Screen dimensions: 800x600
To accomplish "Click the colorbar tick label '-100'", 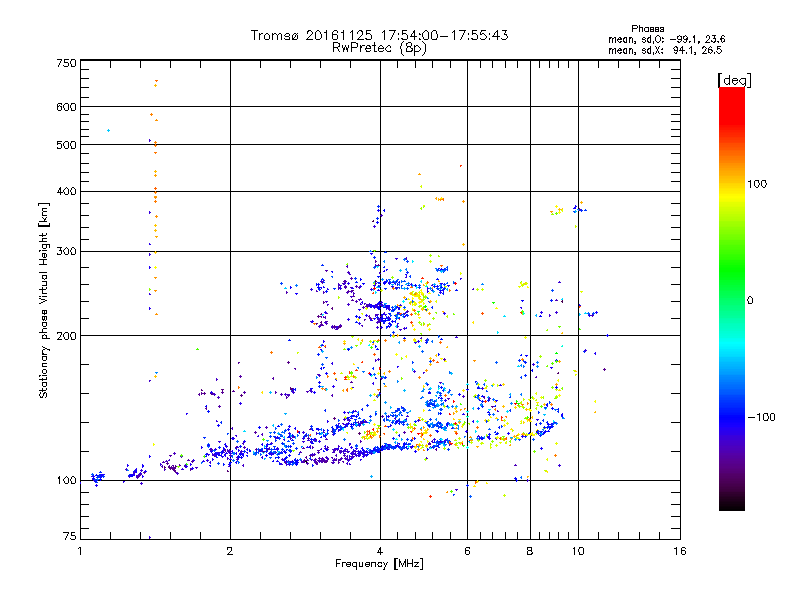I will point(761,417).
